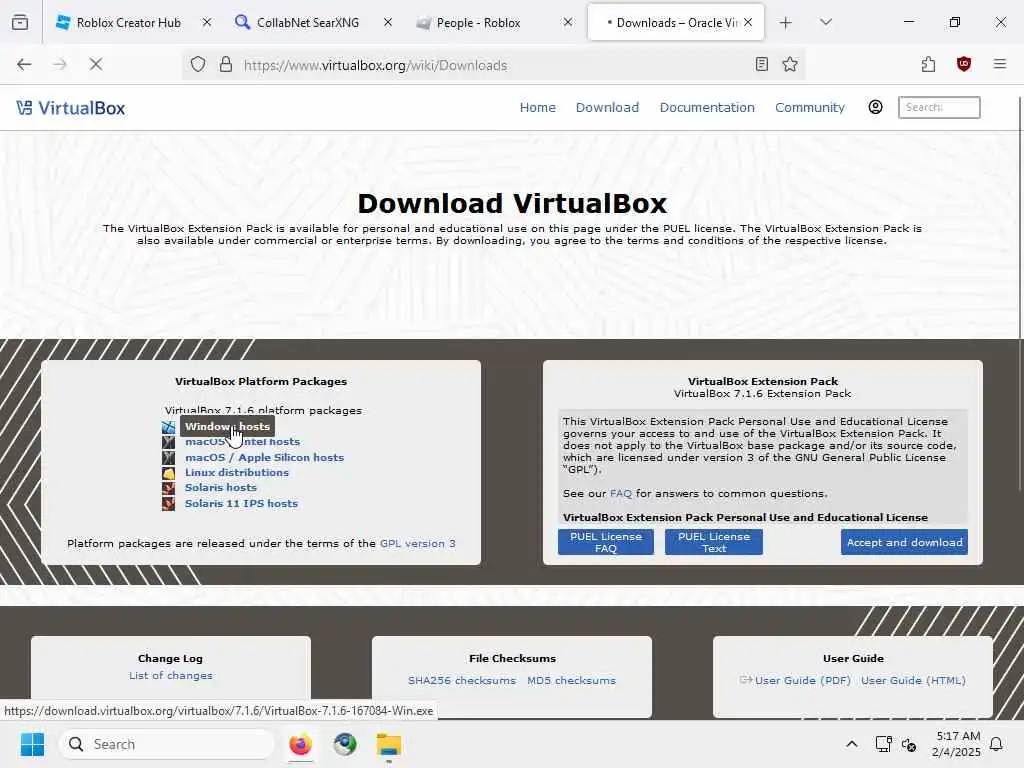
Task: Click the macOS / Apple Silicon hosts link
Action: pyautogui.click(x=264, y=457)
